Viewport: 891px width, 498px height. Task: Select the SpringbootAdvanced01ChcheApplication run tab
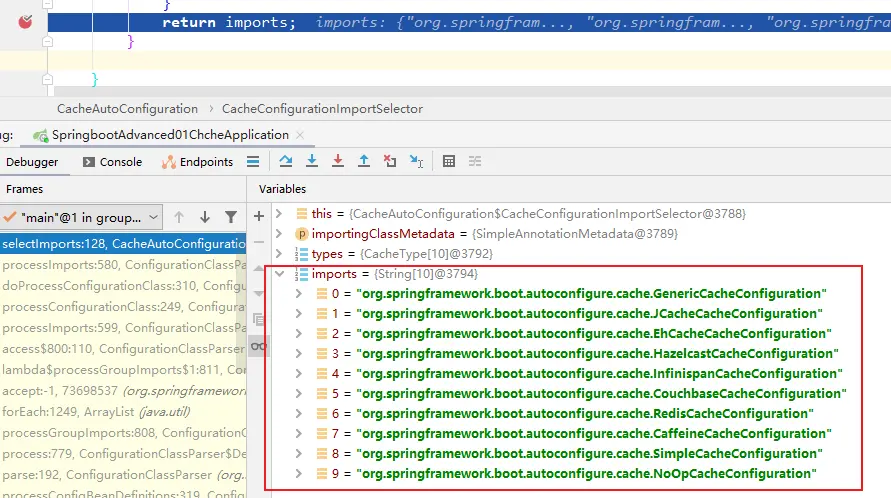170,135
